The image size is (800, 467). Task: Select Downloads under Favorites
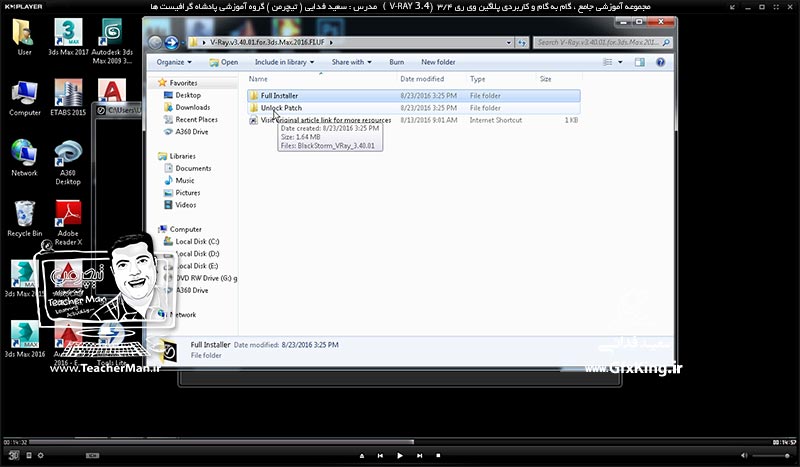(x=187, y=107)
